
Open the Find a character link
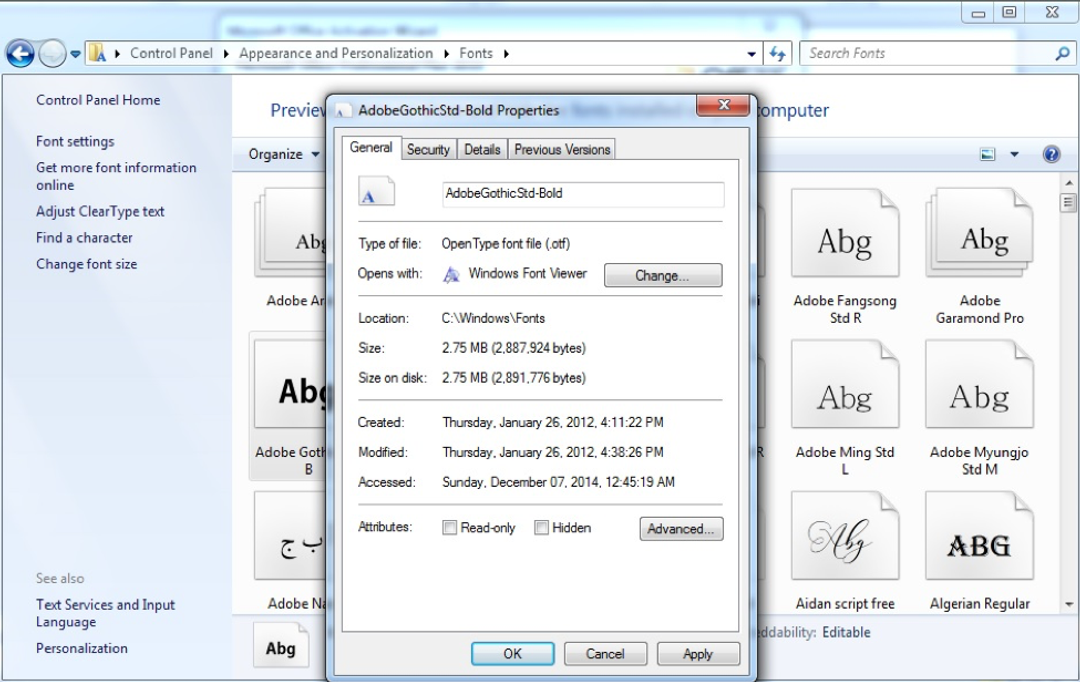(84, 238)
